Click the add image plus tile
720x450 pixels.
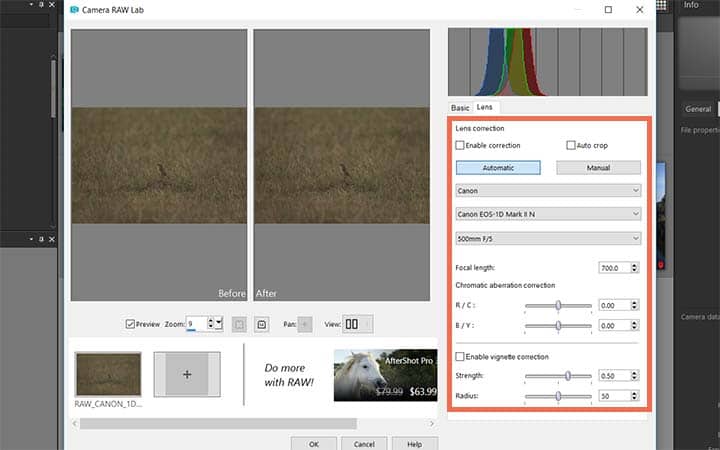tap(187, 374)
